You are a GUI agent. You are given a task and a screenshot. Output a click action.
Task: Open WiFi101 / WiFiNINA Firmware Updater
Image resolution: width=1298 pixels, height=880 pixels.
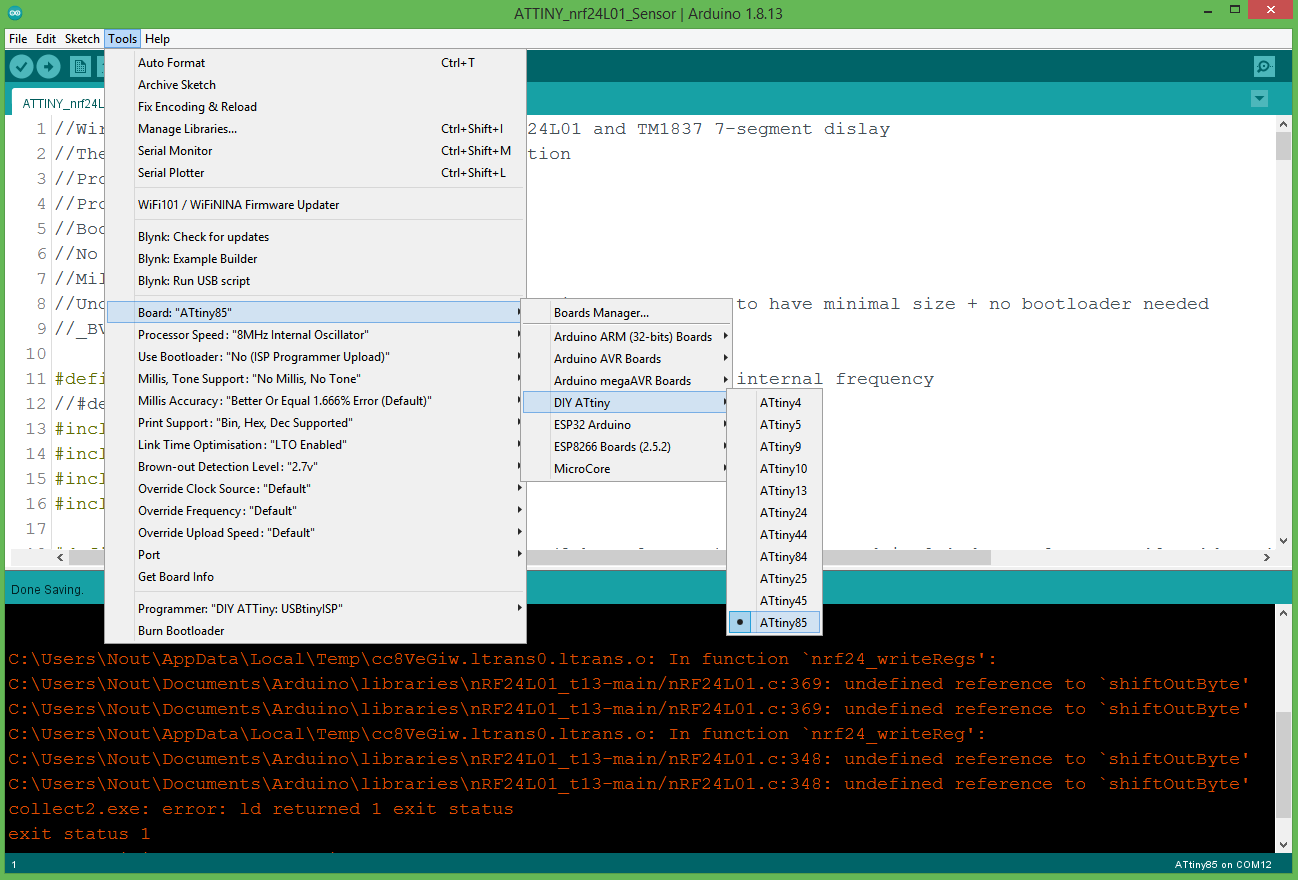point(315,205)
